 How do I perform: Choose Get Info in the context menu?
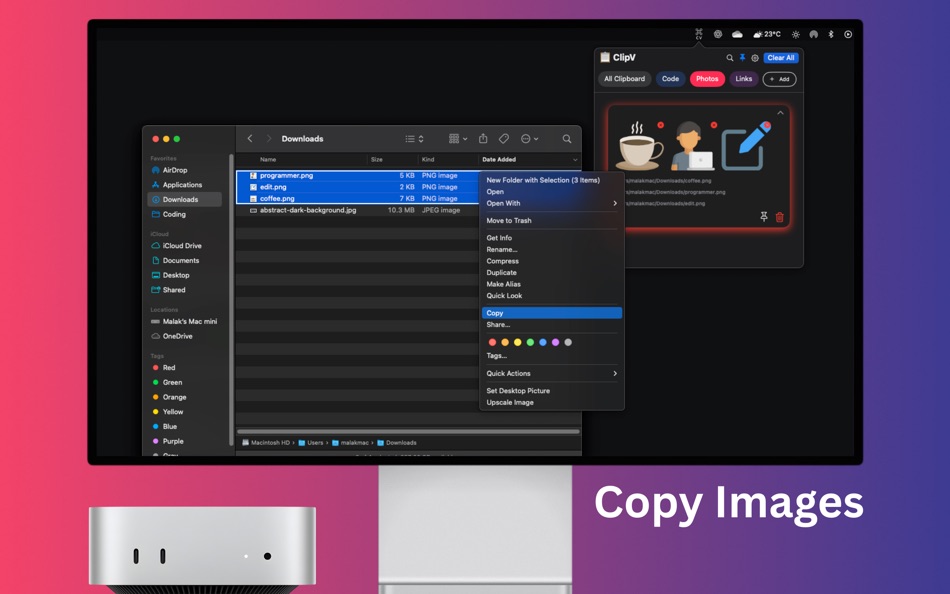[x=499, y=238]
